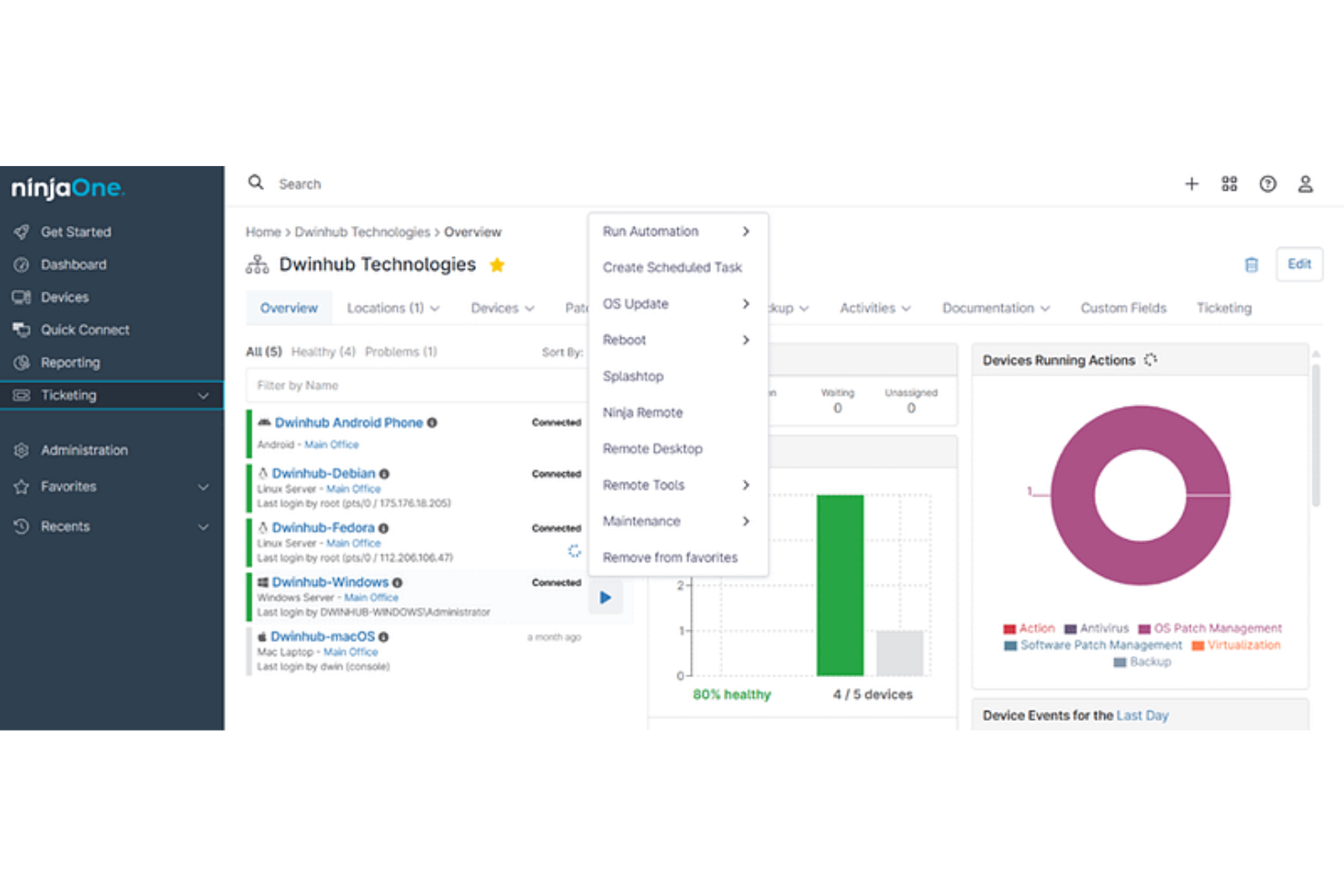Viewport: 1344px width, 896px height.
Task: Click the trash delete icon near Edit
Action: tap(1251, 264)
